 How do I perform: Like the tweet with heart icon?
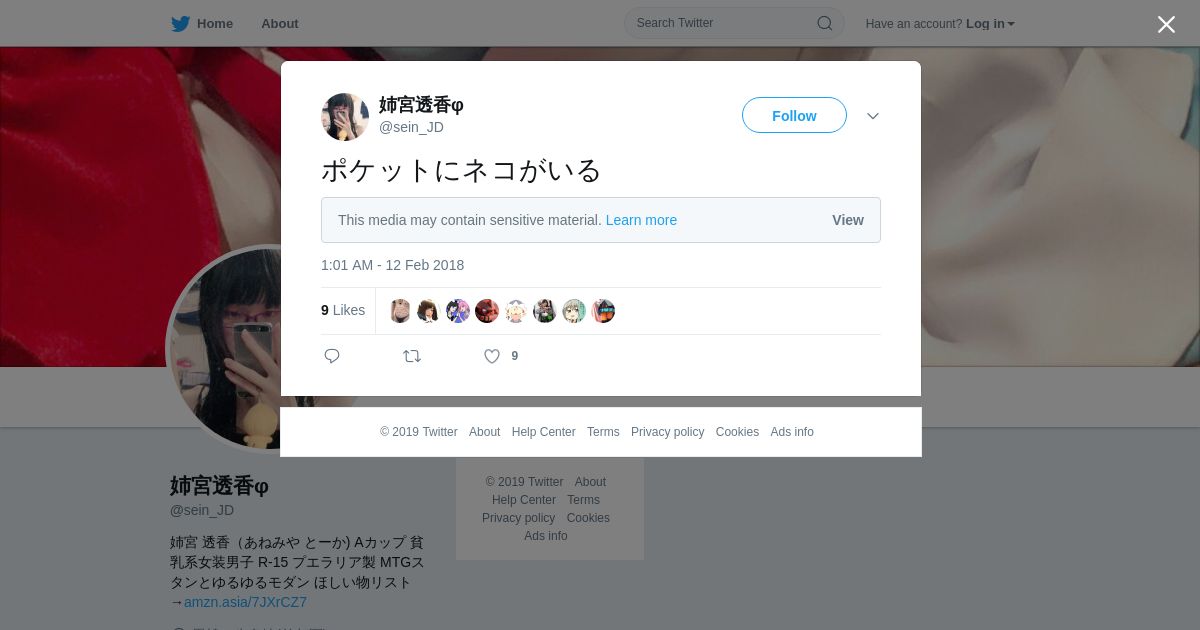pyautogui.click(x=492, y=356)
